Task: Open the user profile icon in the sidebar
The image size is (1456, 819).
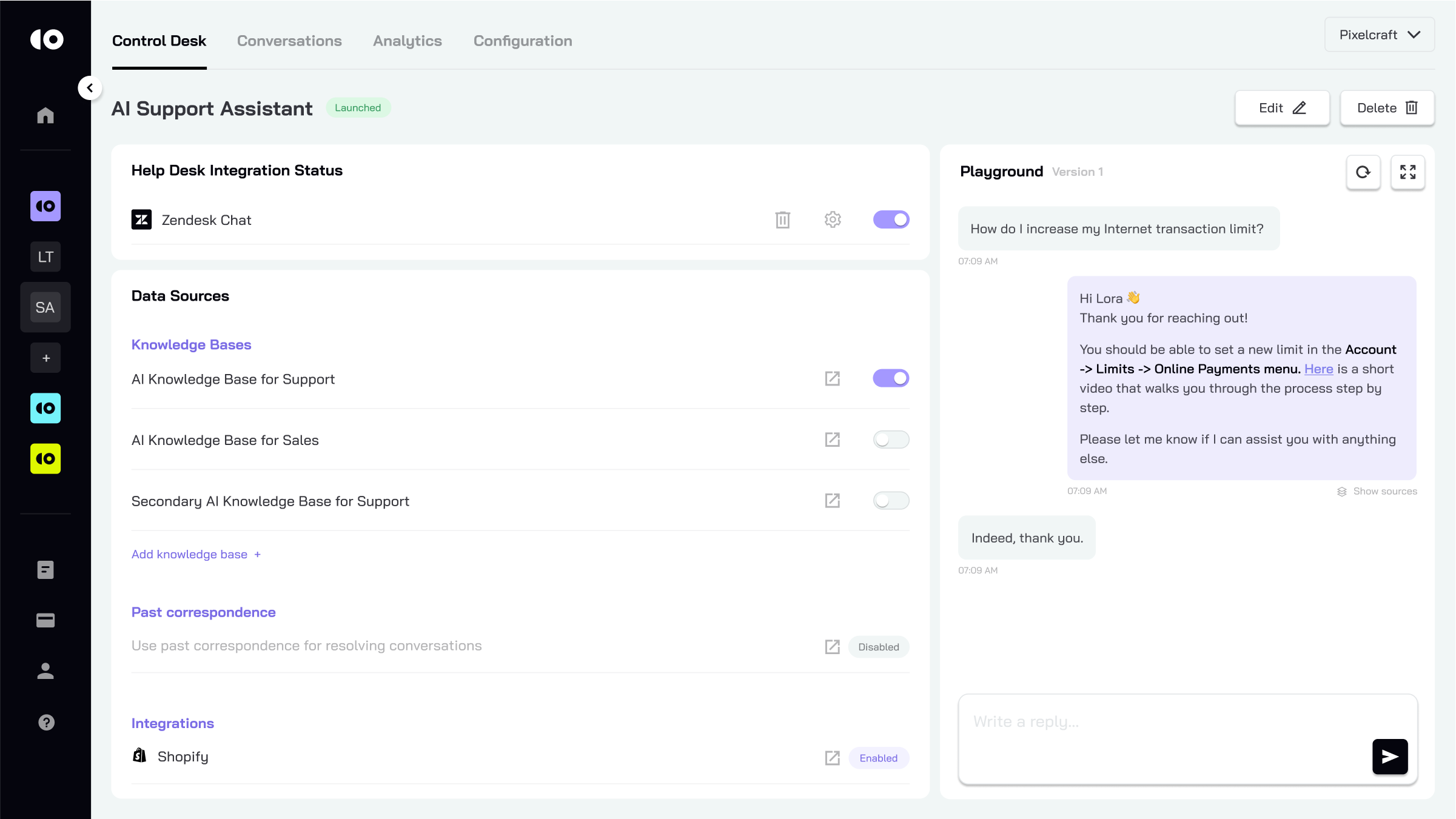Action: [x=45, y=671]
